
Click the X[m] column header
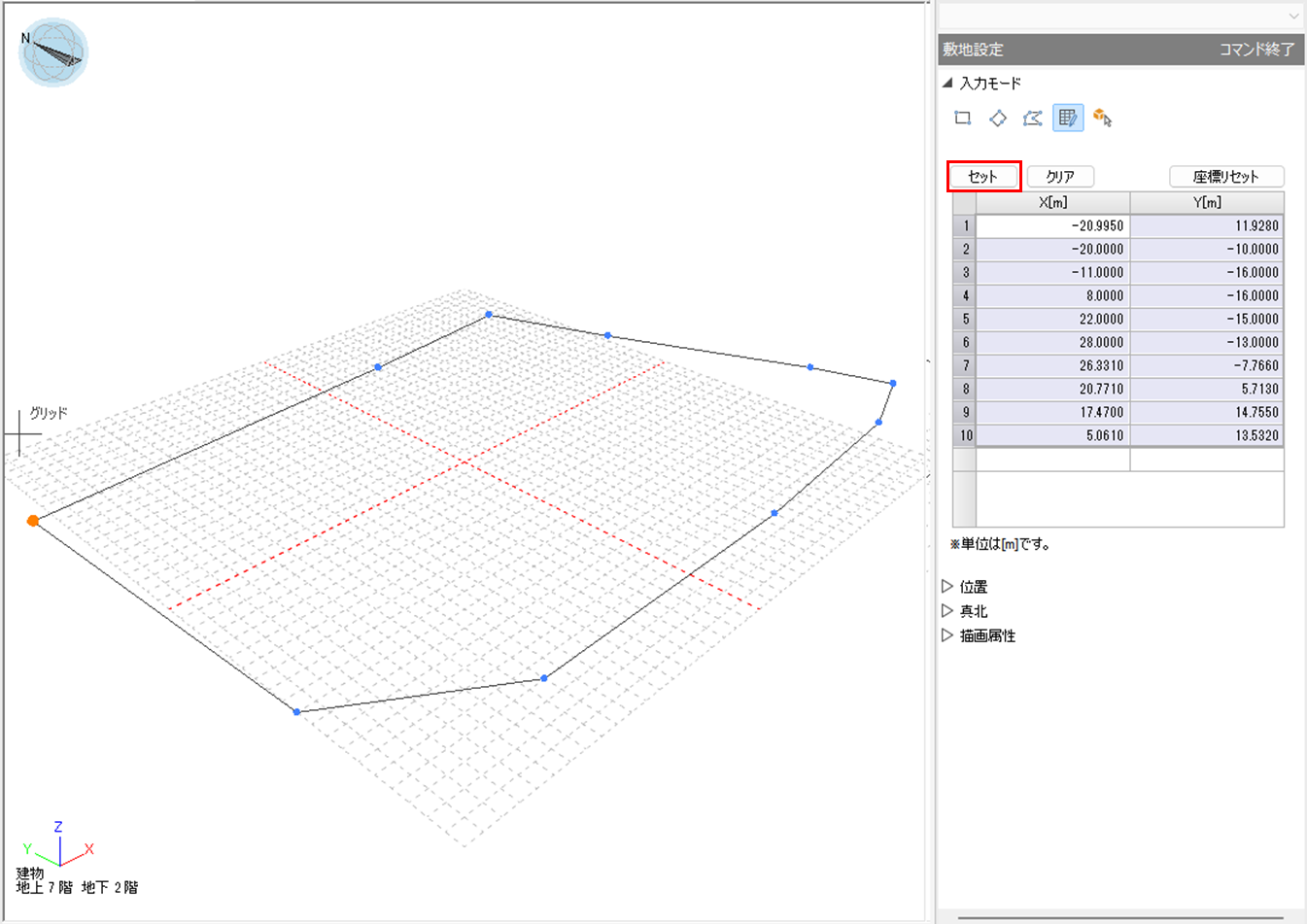(x=1052, y=202)
